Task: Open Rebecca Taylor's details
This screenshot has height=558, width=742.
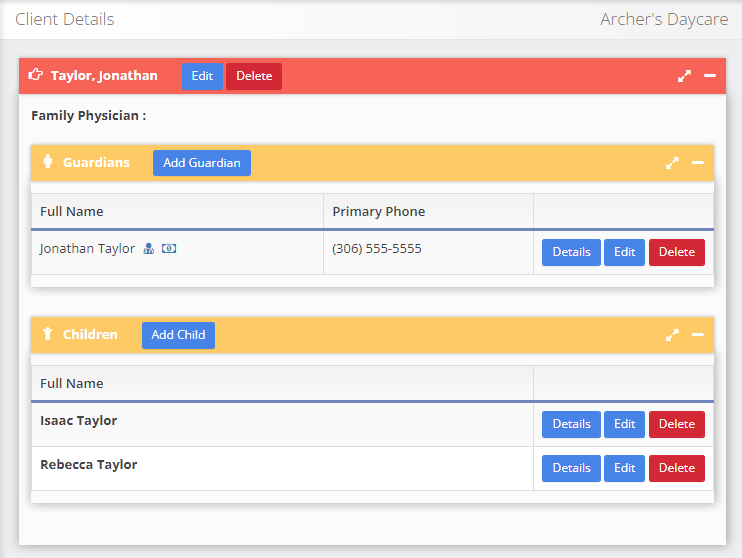Action: point(571,468)
